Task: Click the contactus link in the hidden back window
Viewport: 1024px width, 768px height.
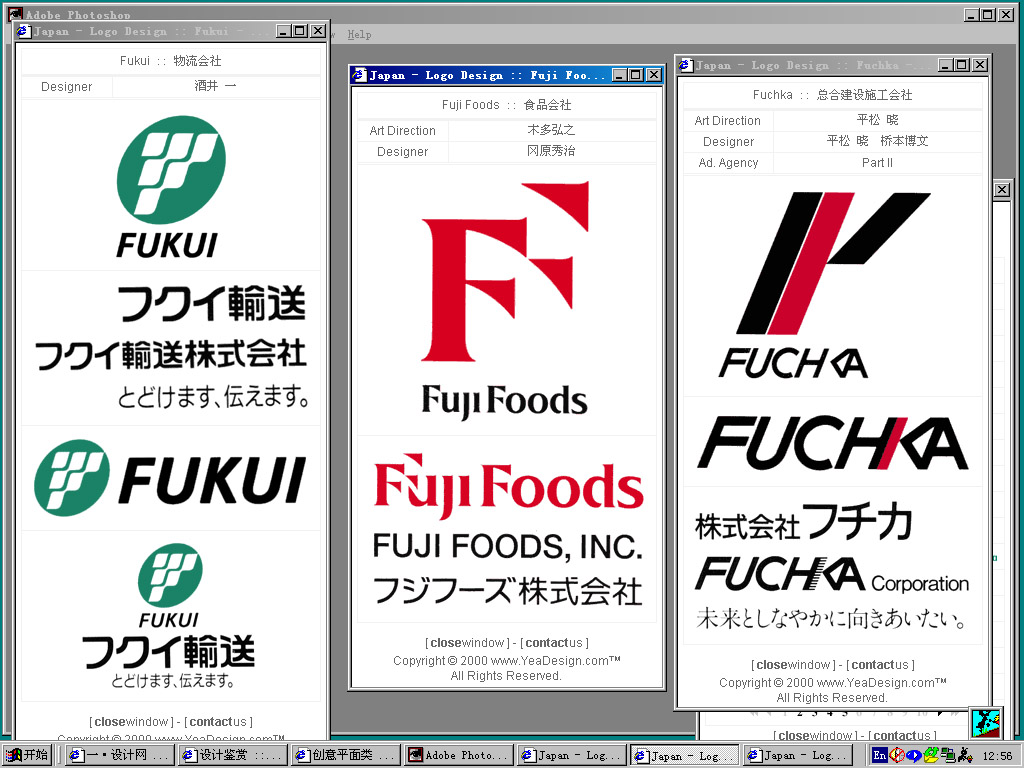Action: click(x=902, y=735)
